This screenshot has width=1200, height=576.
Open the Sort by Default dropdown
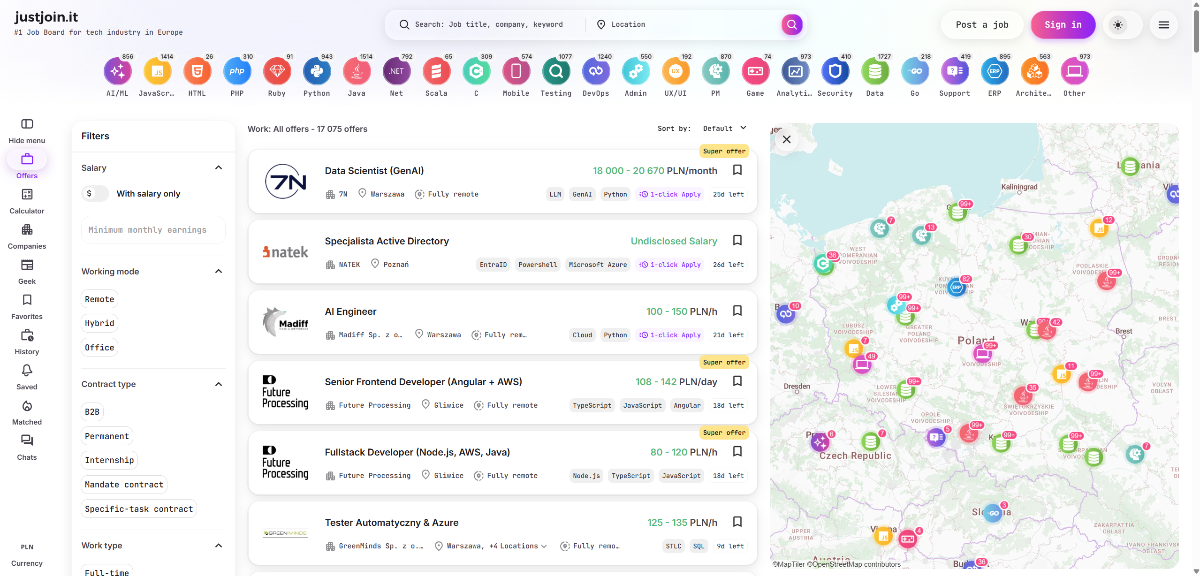click(x=724, y=128)
